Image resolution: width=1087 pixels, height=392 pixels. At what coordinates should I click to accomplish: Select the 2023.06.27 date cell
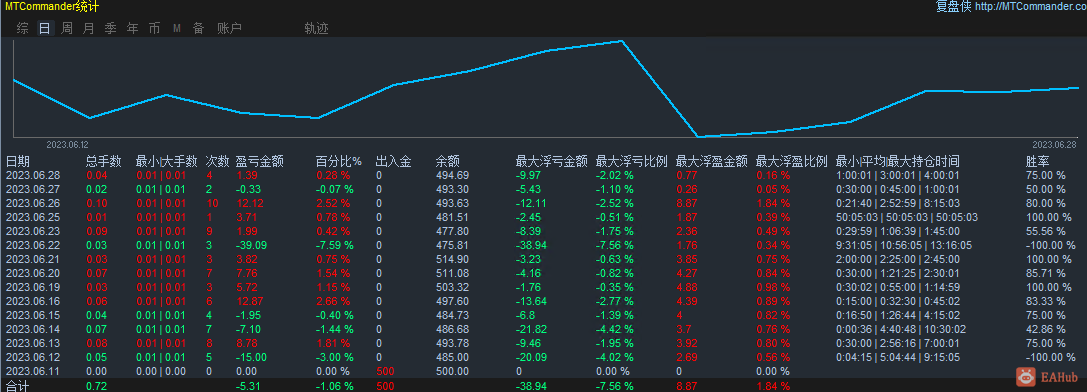33,189
